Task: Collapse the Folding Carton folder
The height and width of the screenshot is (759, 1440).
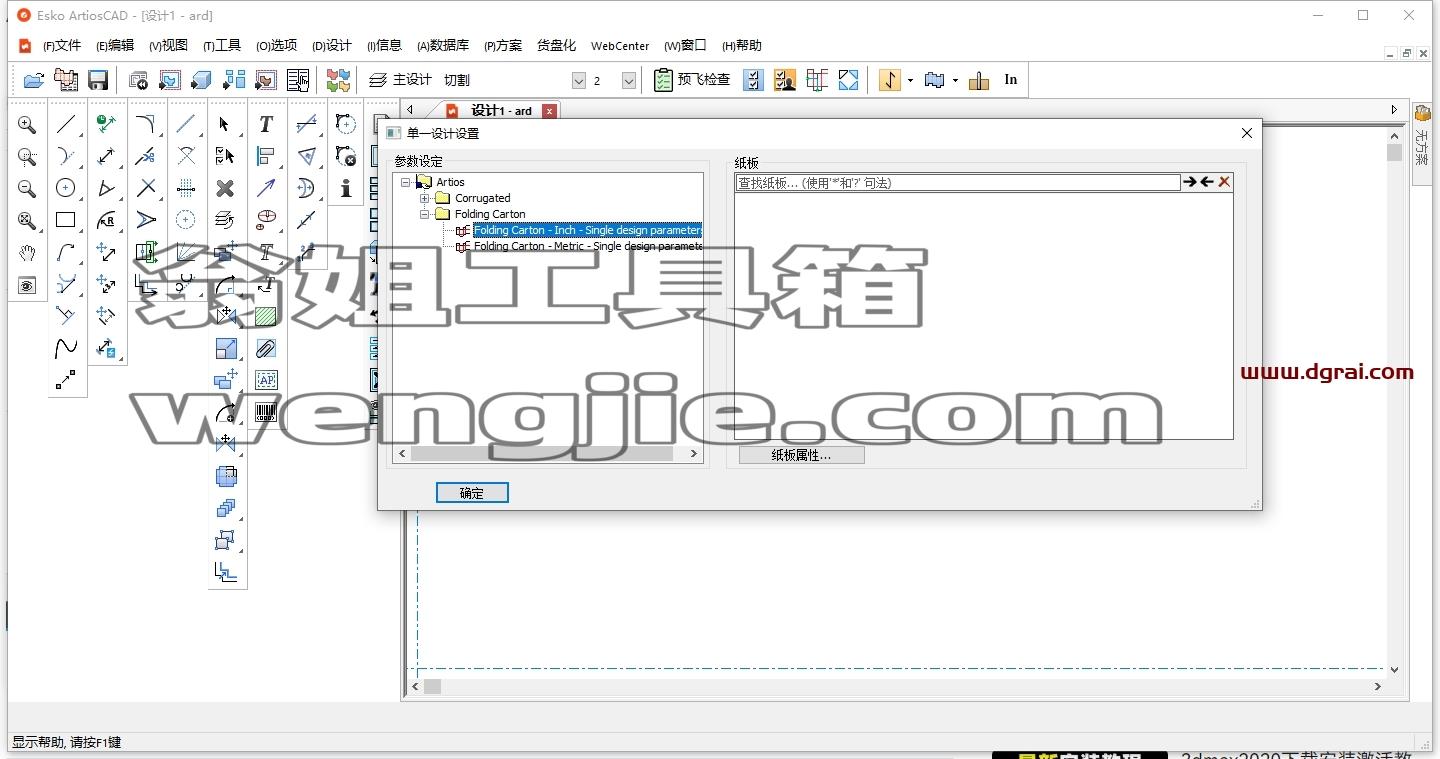Action: click(x=425, y=214)
